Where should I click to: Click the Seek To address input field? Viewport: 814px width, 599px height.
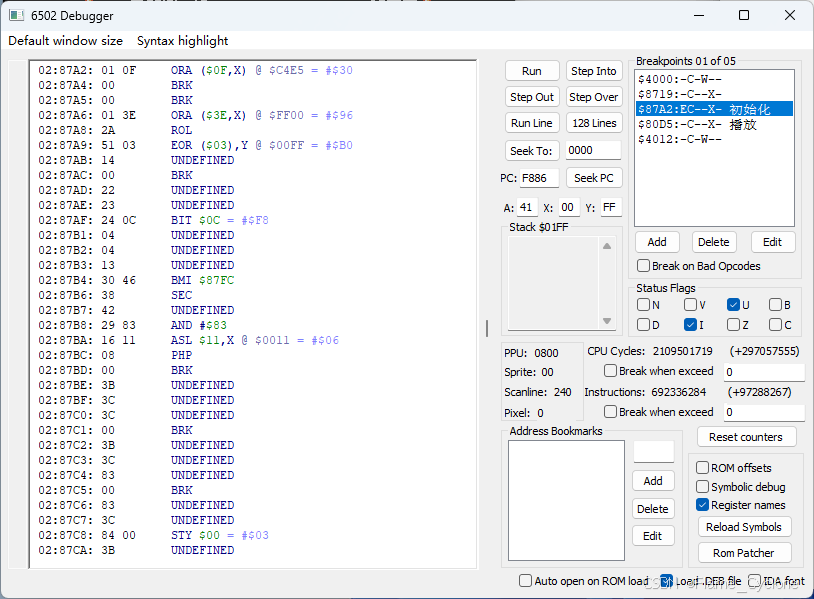(593, 151)
